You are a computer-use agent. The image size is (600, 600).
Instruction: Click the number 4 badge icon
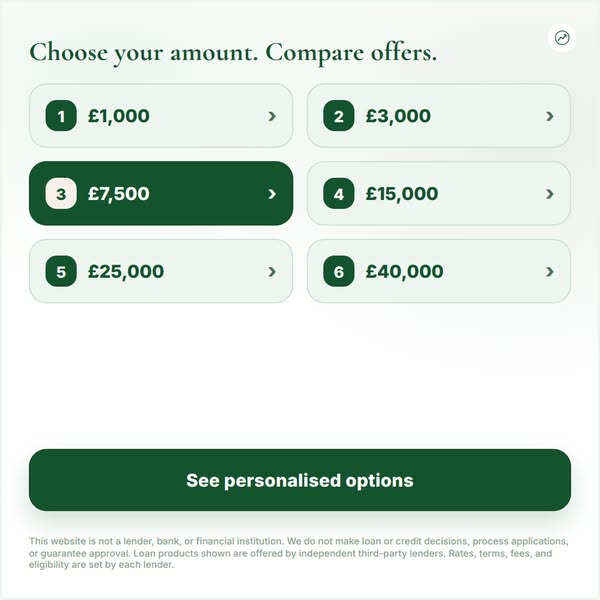tap(339, 194)
